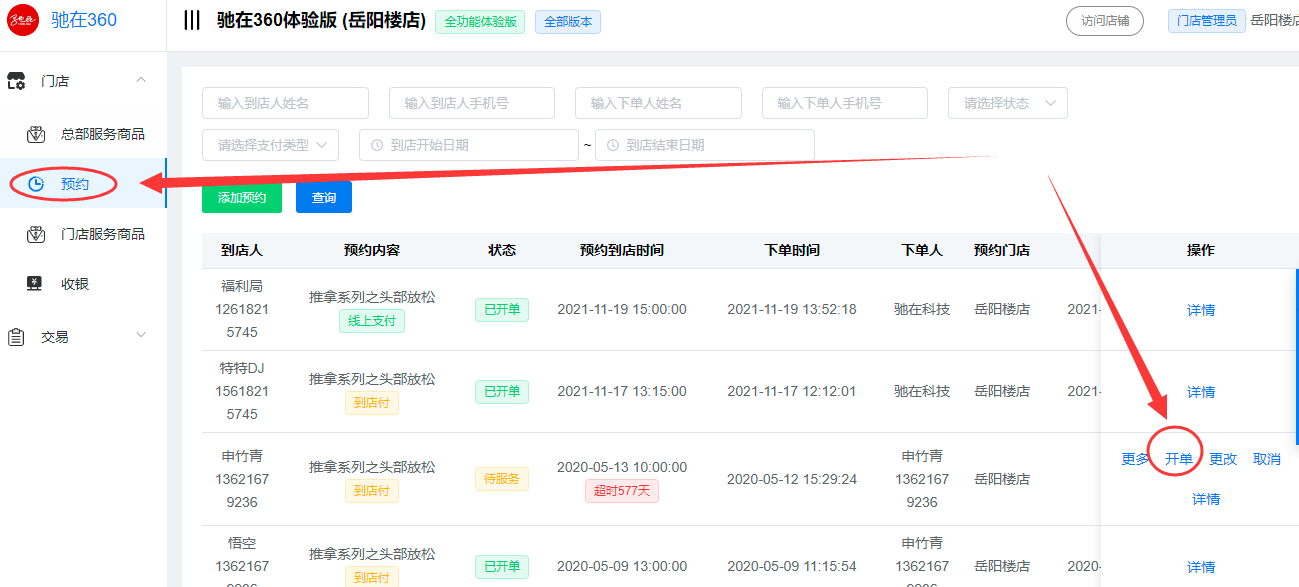
Task: Click 到店付 tag in 特特DJ row
Action: click(372, 403)
